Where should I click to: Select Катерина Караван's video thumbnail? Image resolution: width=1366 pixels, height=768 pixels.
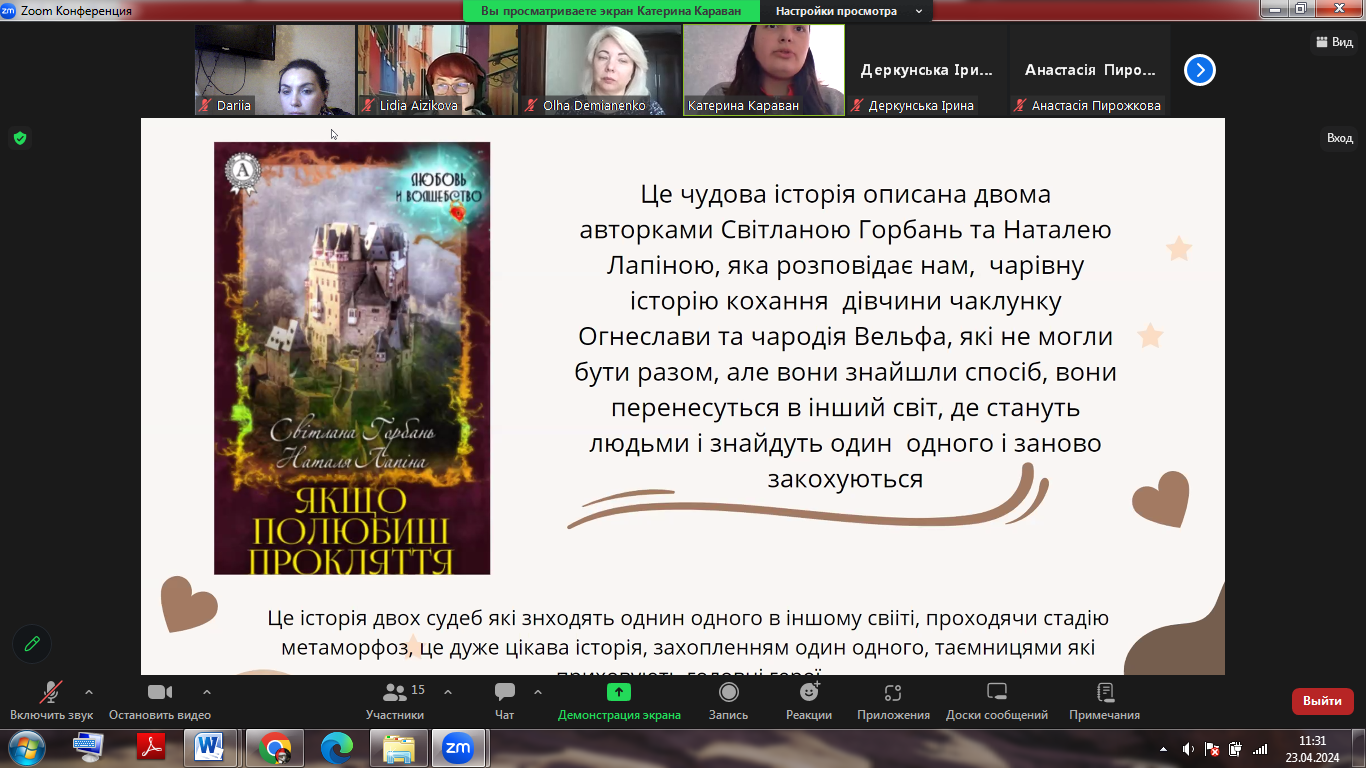pos(764,70)
